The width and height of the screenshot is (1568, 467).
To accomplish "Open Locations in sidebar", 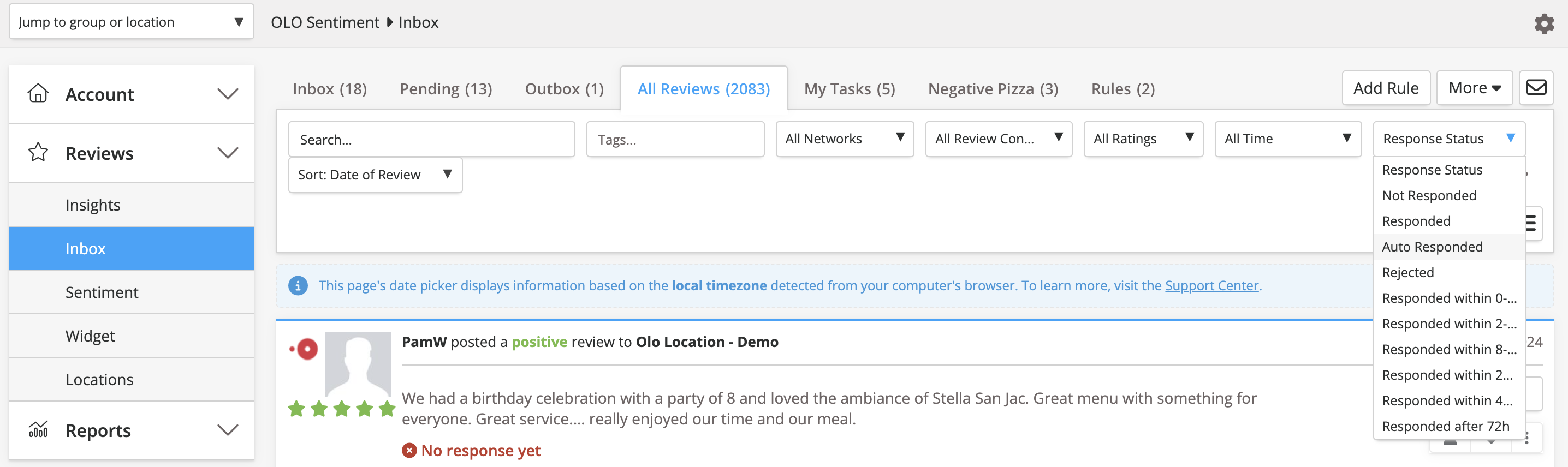I will 132,380.
